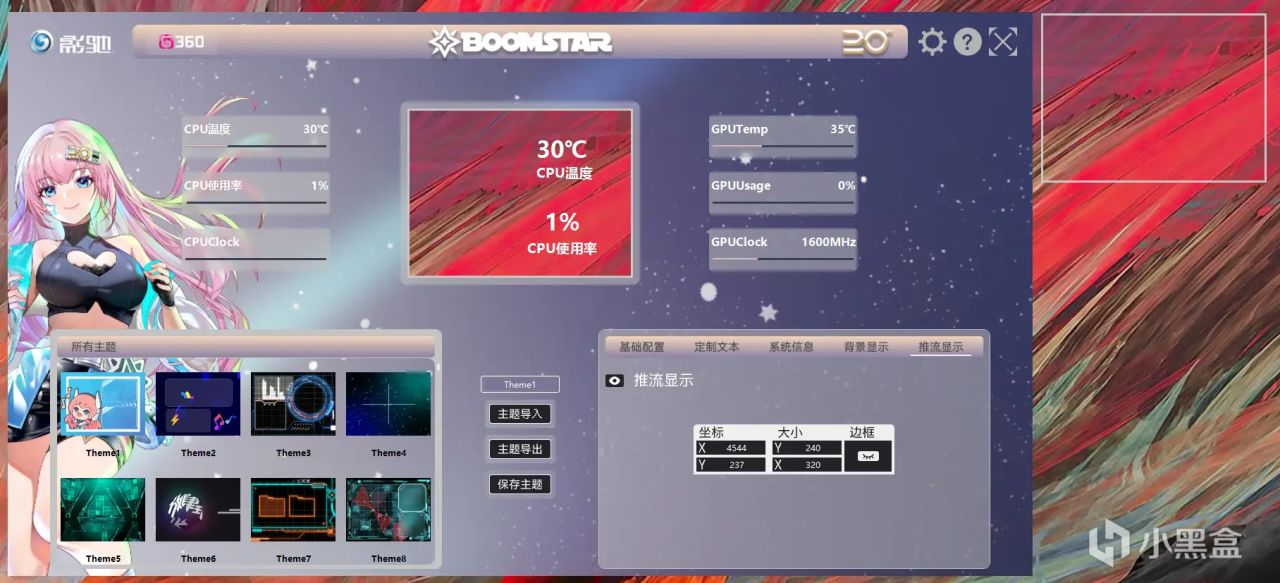Screen dimensions: 1280x583
Task: Open settings via the gear icon
Action: [x=932, y=42]
